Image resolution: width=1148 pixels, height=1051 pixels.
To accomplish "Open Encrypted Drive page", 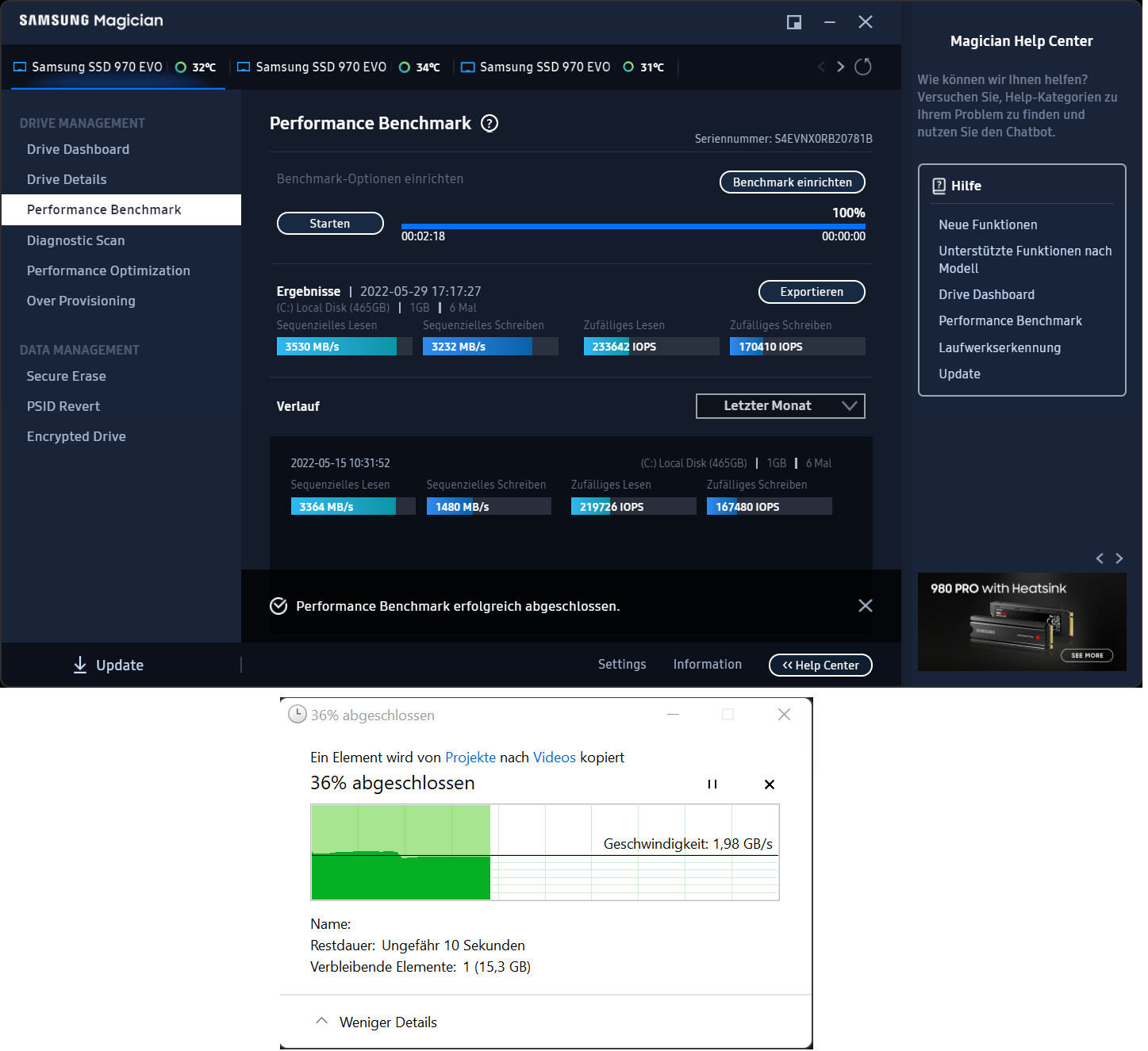I will tap(76, 436).
